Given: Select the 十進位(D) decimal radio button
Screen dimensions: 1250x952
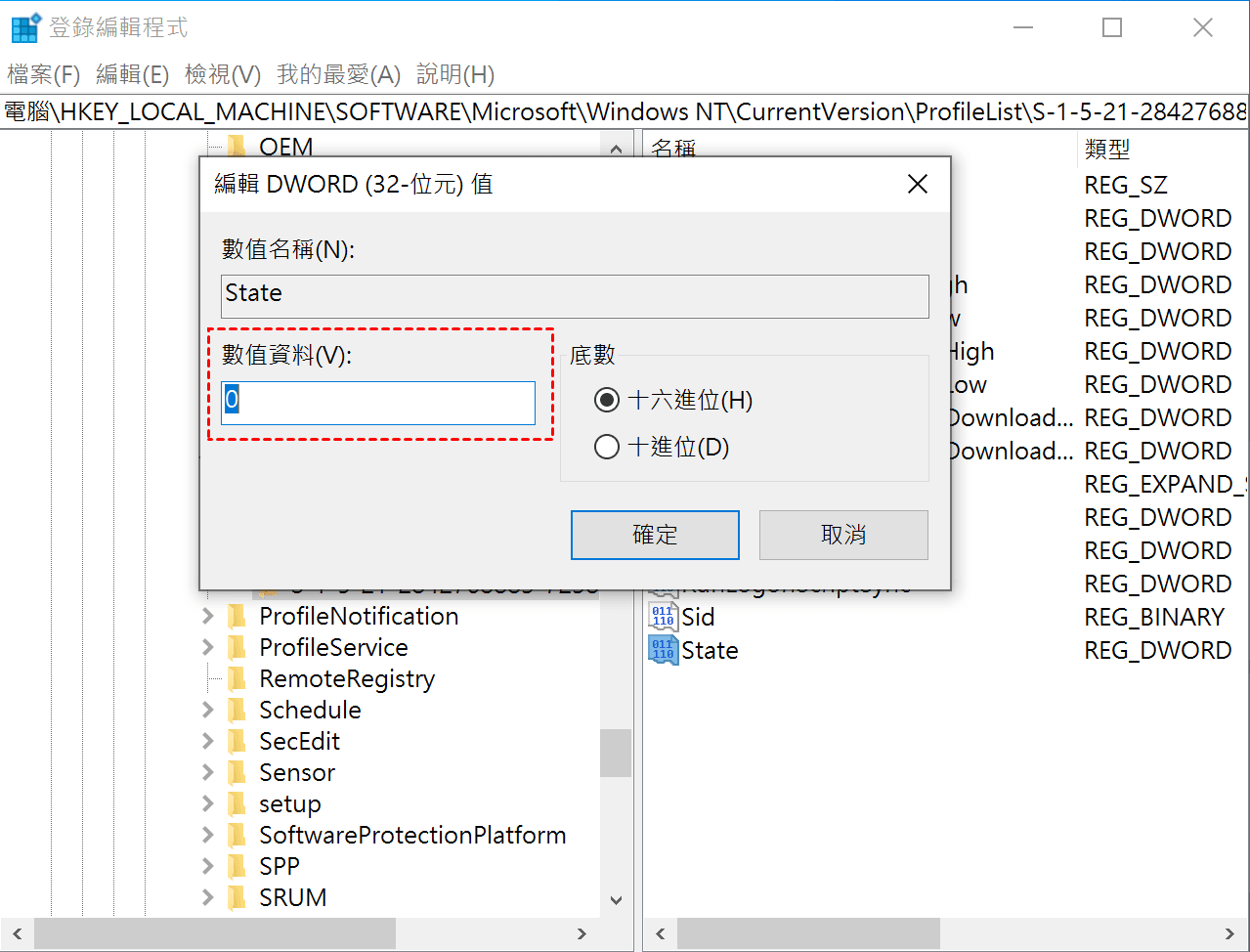Looking at the screenshot, I should coord(607,447).
